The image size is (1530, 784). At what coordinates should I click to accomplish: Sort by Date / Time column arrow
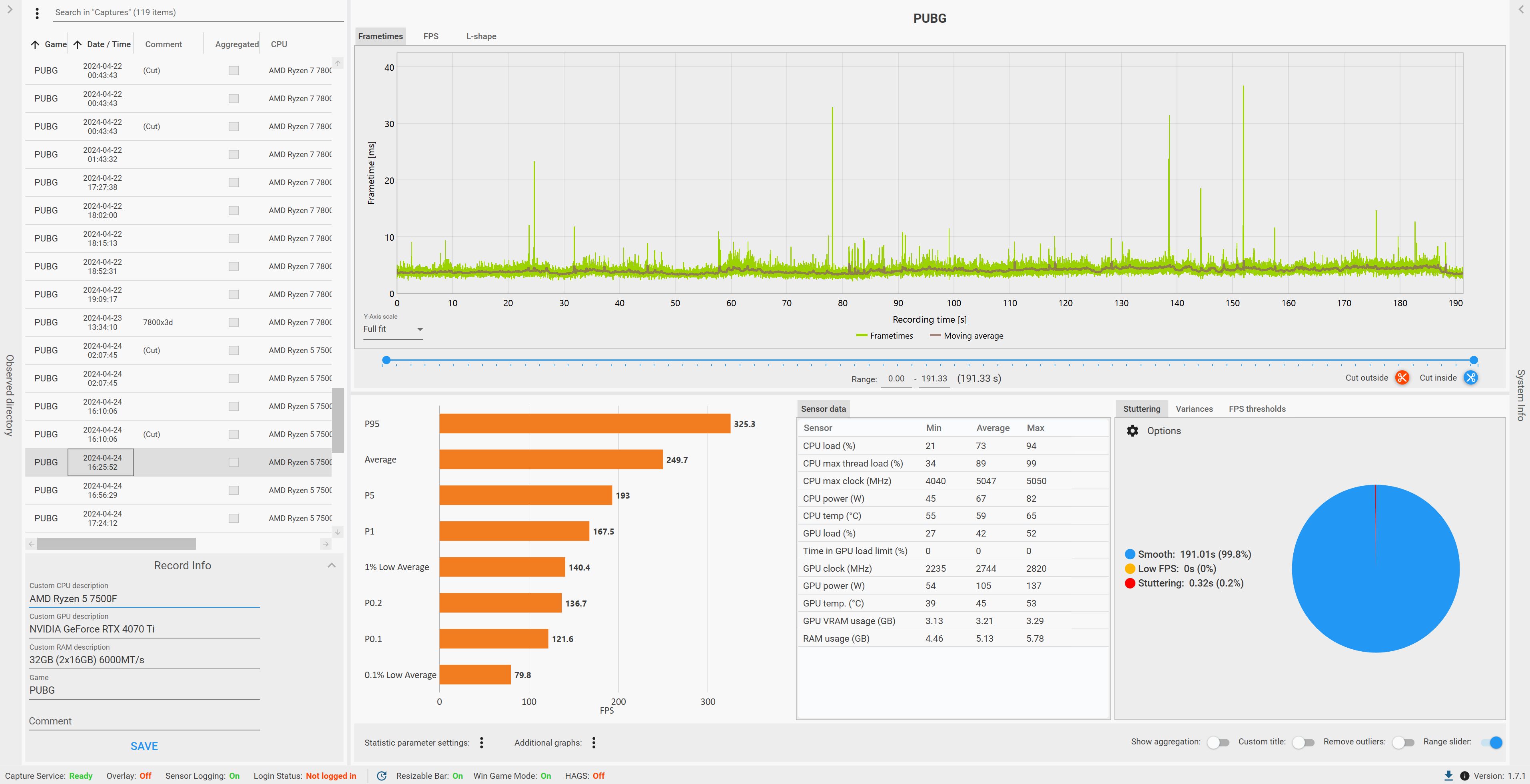pos(77,44)
